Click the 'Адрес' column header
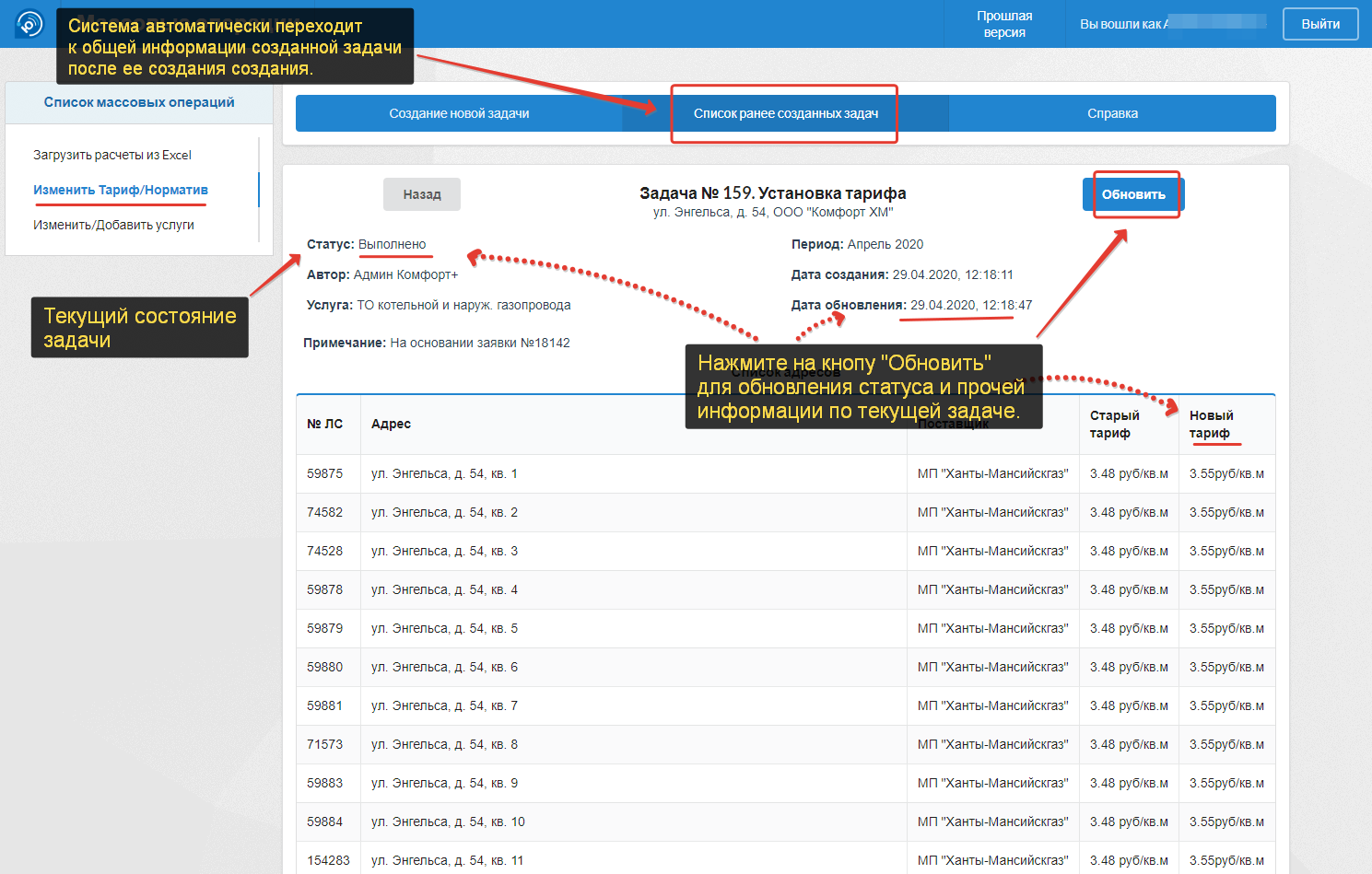The image size is (1372, 874). point(391,424)
